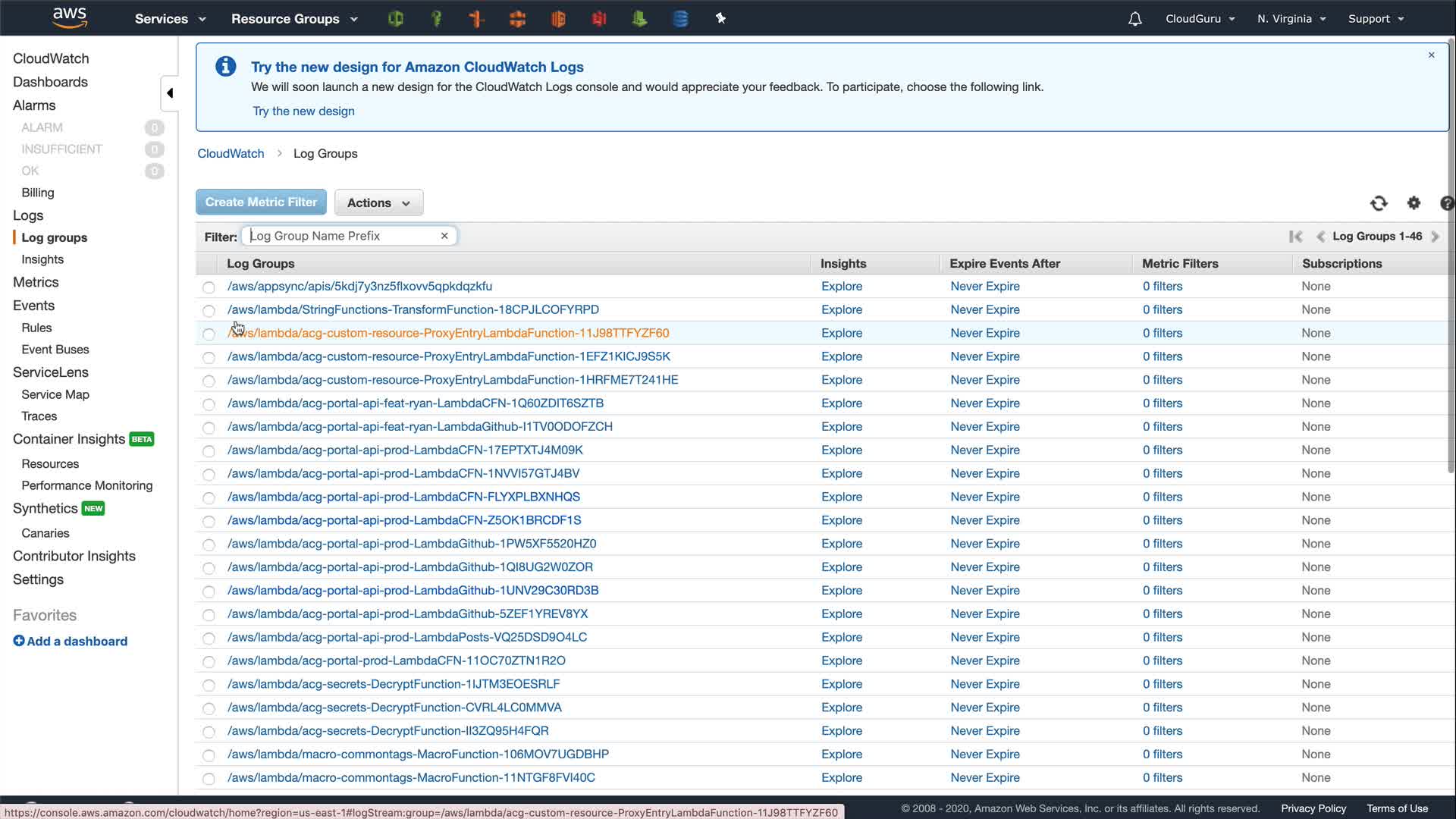
Task: Open the gear column settings
Action: (x=1414, y=203)
